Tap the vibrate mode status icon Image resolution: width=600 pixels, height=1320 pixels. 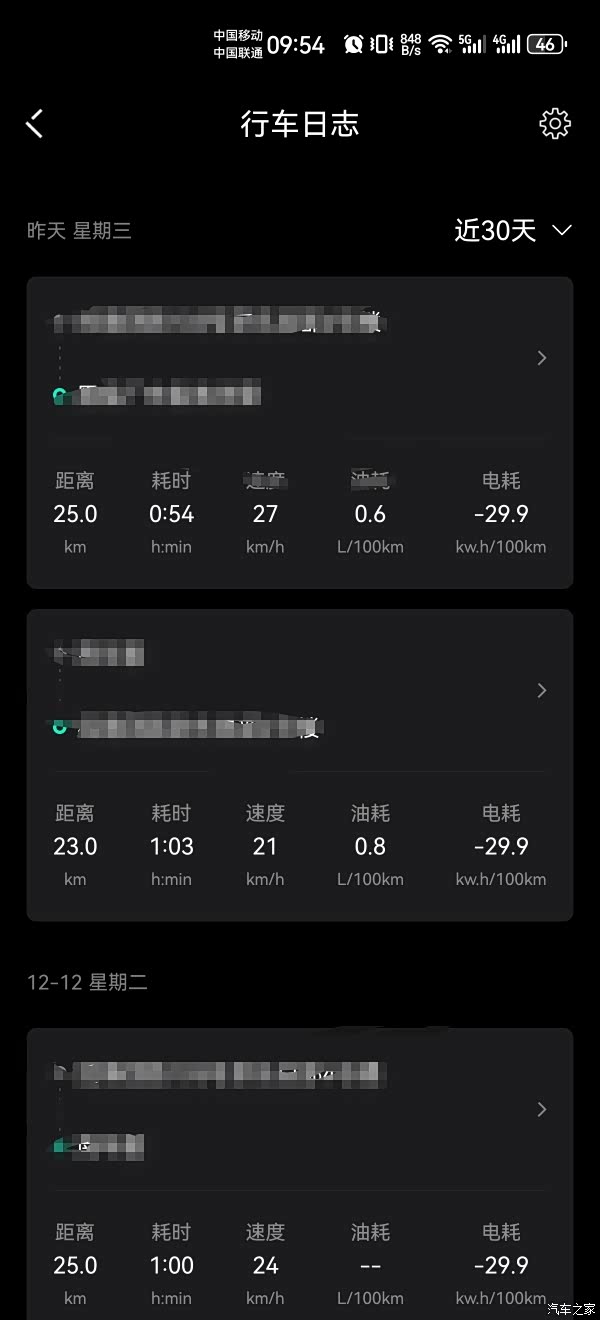tap(381, 44)
